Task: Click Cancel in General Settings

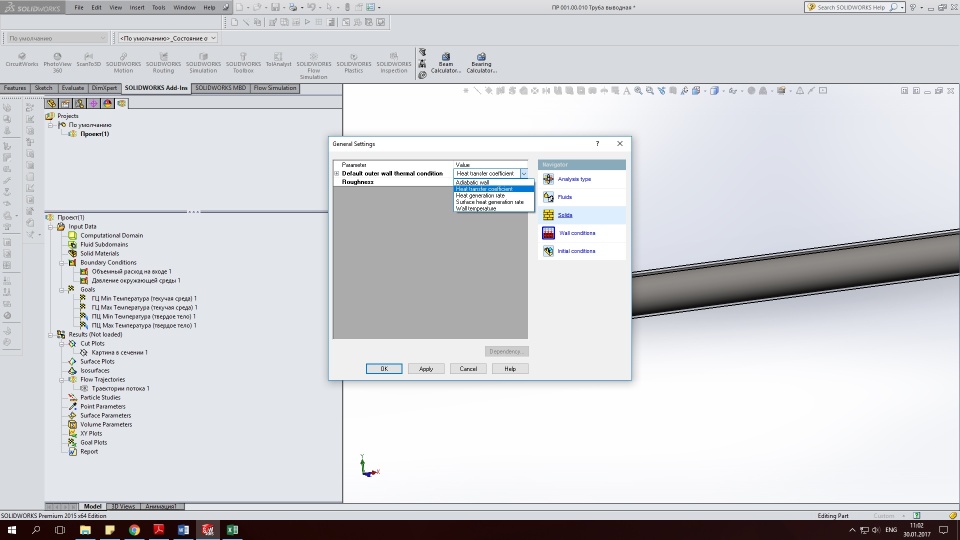Action: pos(468,369)
